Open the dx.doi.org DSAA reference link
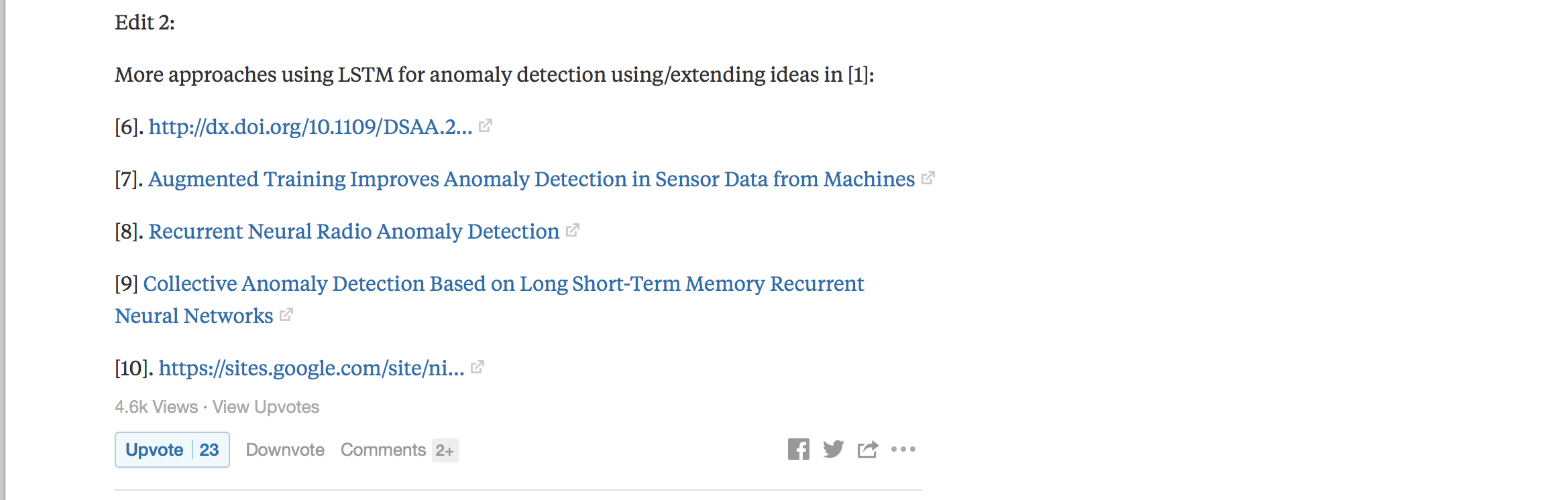 (x=311, y=127)
